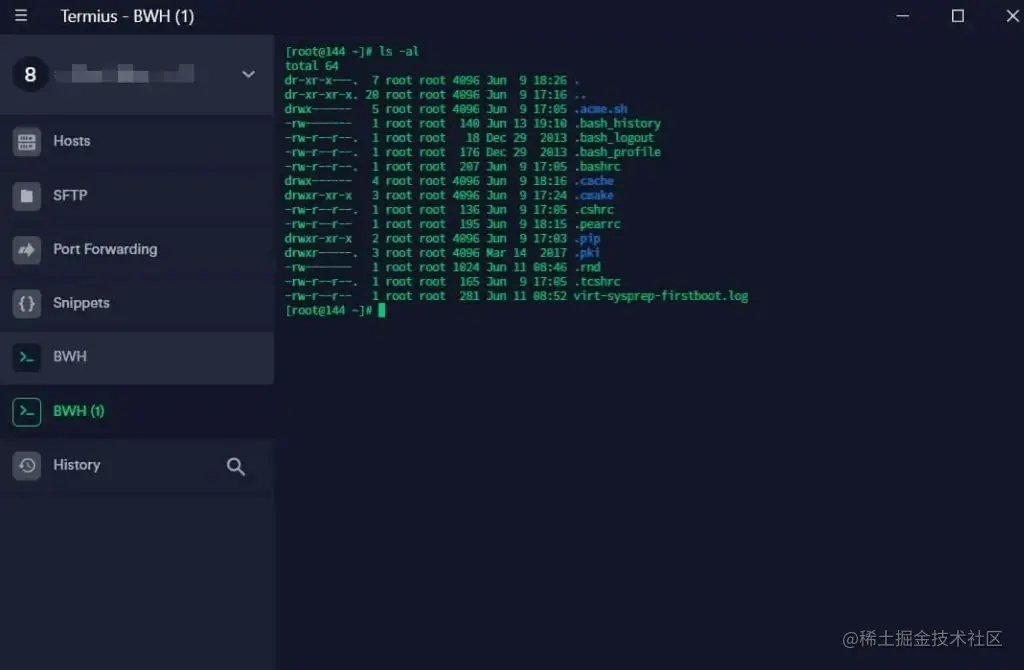Select the Snippets label

coord(81,303)
